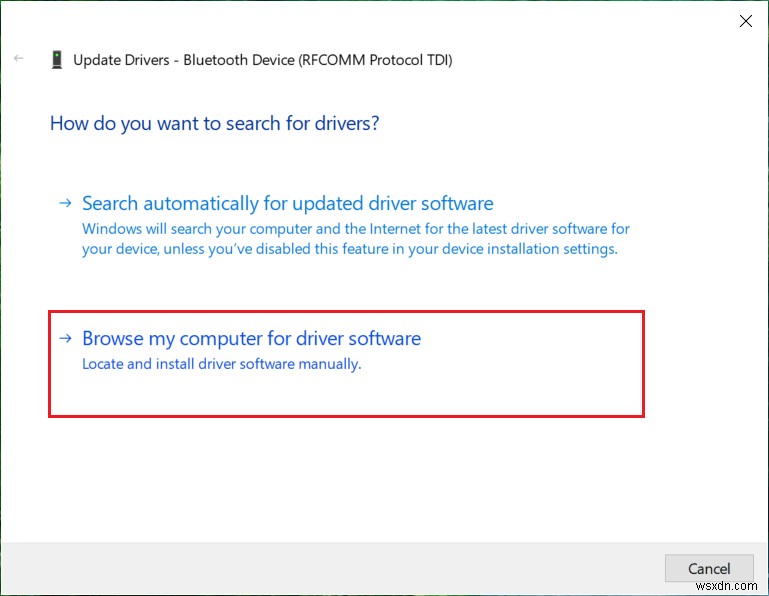Click the arrow icon beside Search automatically
The width and height of the screenshot is (769, 596).
pos(65,203)
